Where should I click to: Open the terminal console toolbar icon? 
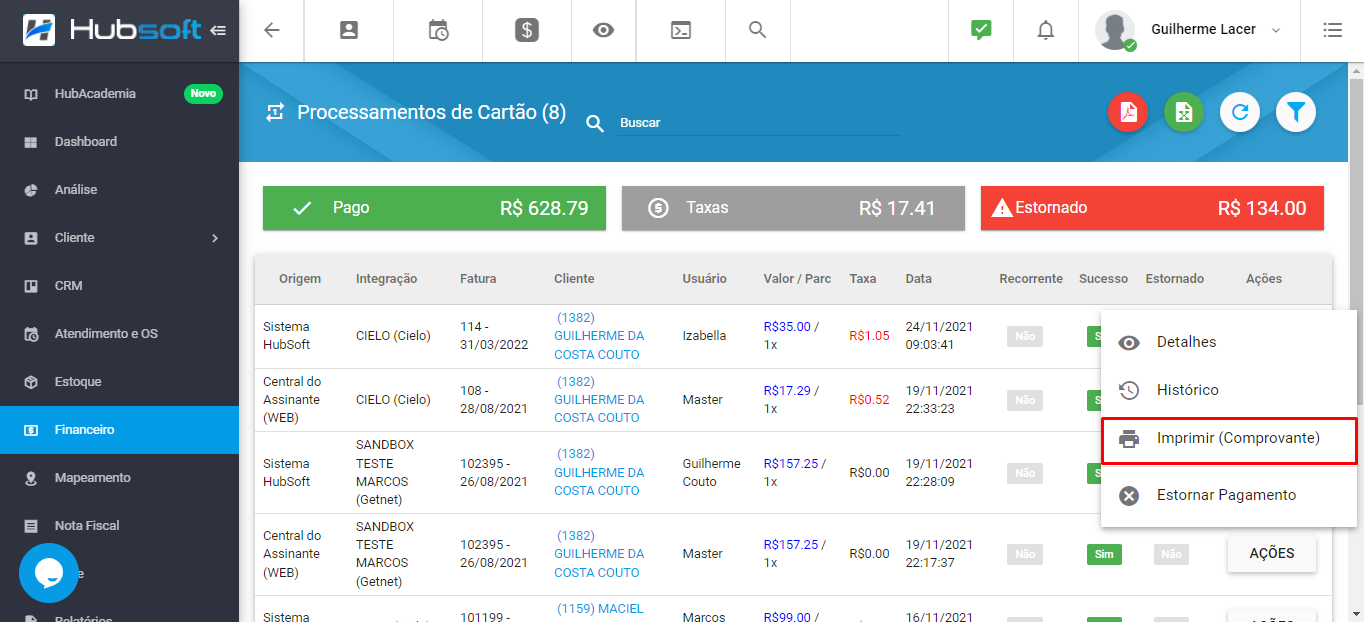[680, 30]
